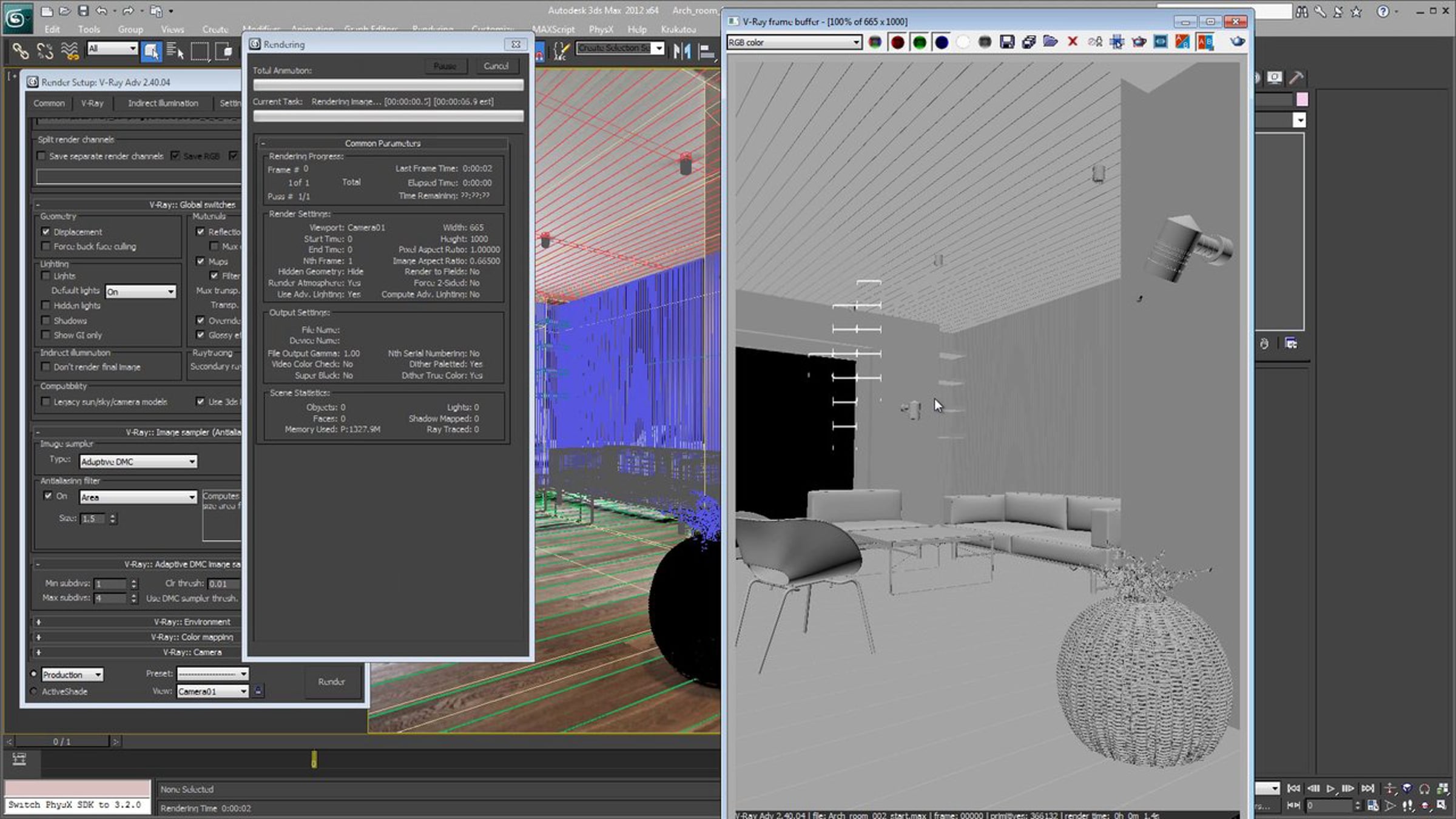Viewport: 1456px width, 819px height.
Task: Click the Redo arrow in quick access toolbar
Action: click(x=127, y=11)
